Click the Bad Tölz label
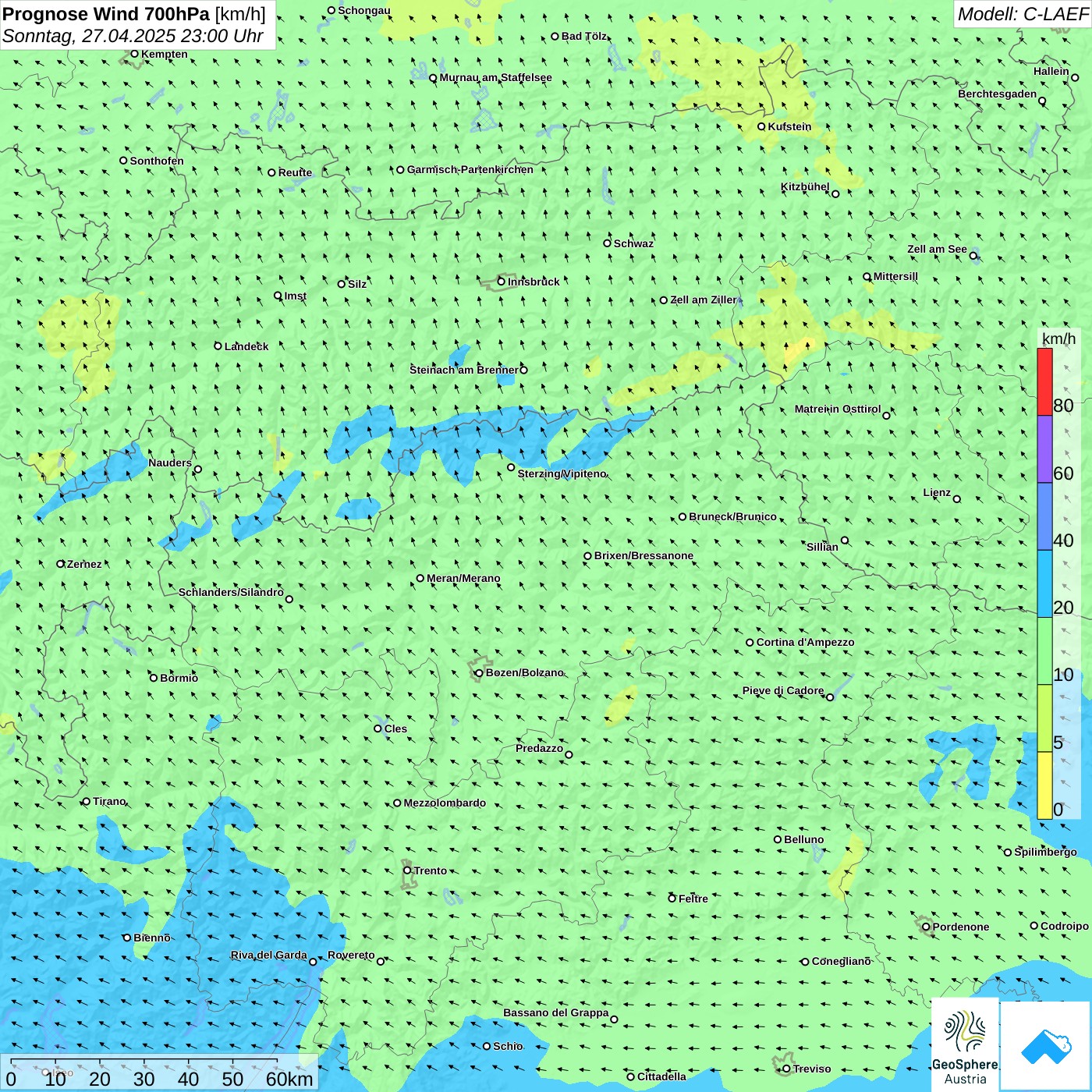 583,36
